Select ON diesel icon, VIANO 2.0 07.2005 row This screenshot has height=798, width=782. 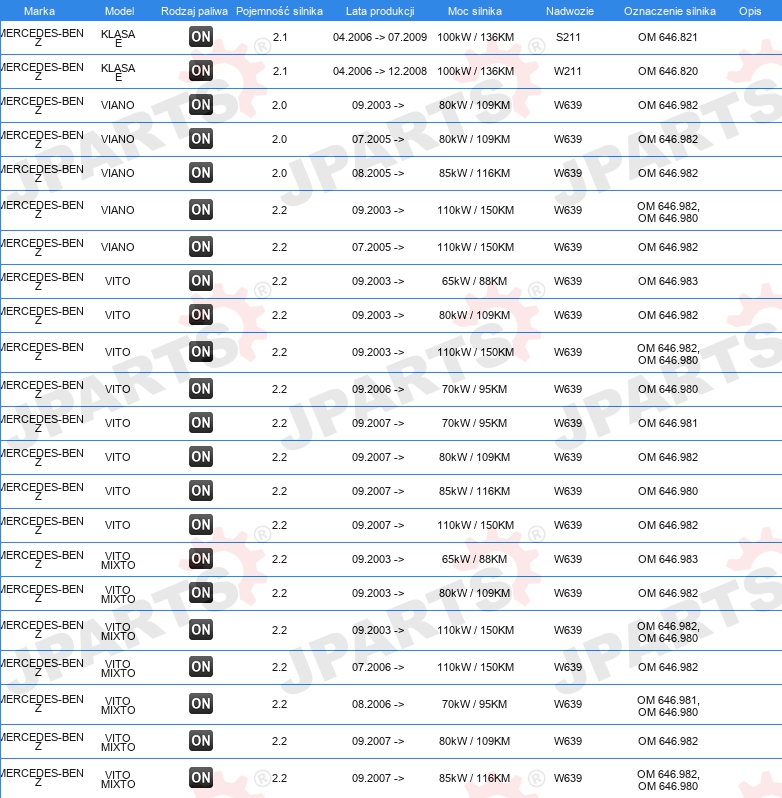200,139
